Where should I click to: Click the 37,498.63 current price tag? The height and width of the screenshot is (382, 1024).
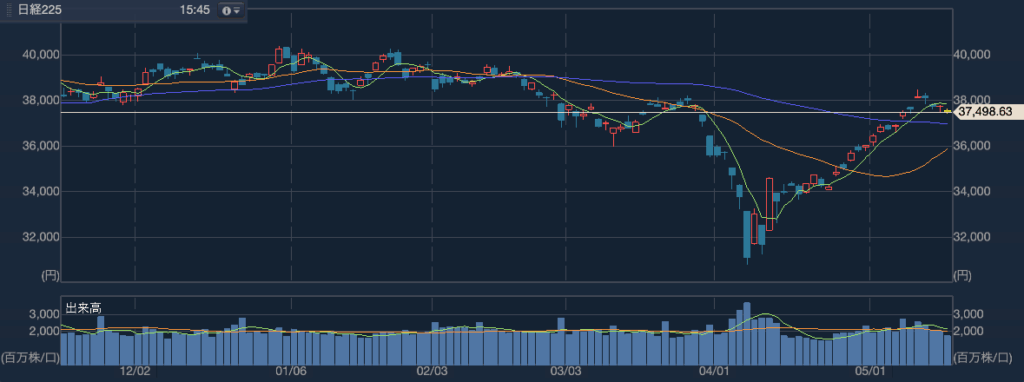(x=987, y=112)
